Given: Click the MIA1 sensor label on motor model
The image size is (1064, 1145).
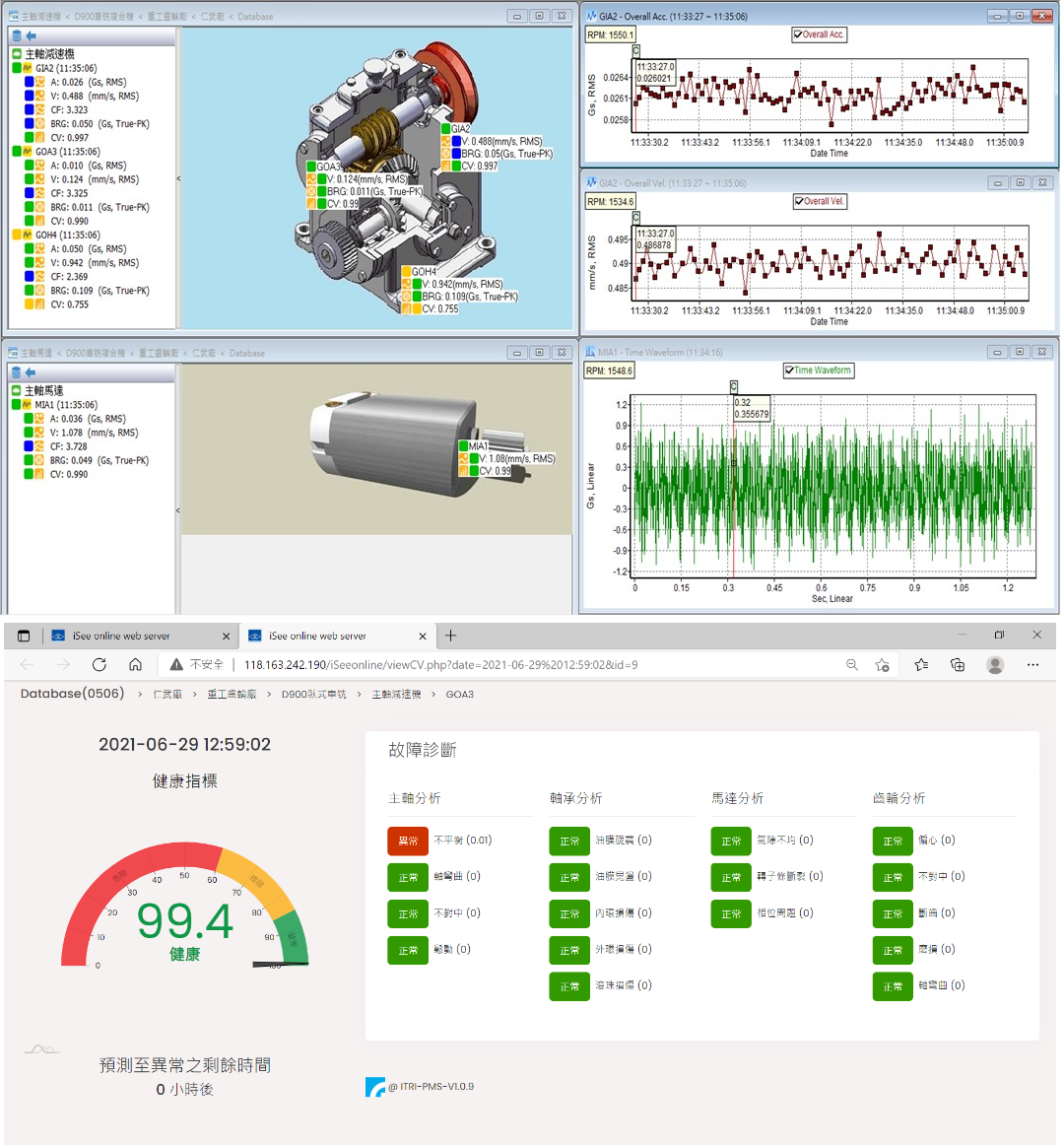Looking at the screenshot, I should click(478, 445).
